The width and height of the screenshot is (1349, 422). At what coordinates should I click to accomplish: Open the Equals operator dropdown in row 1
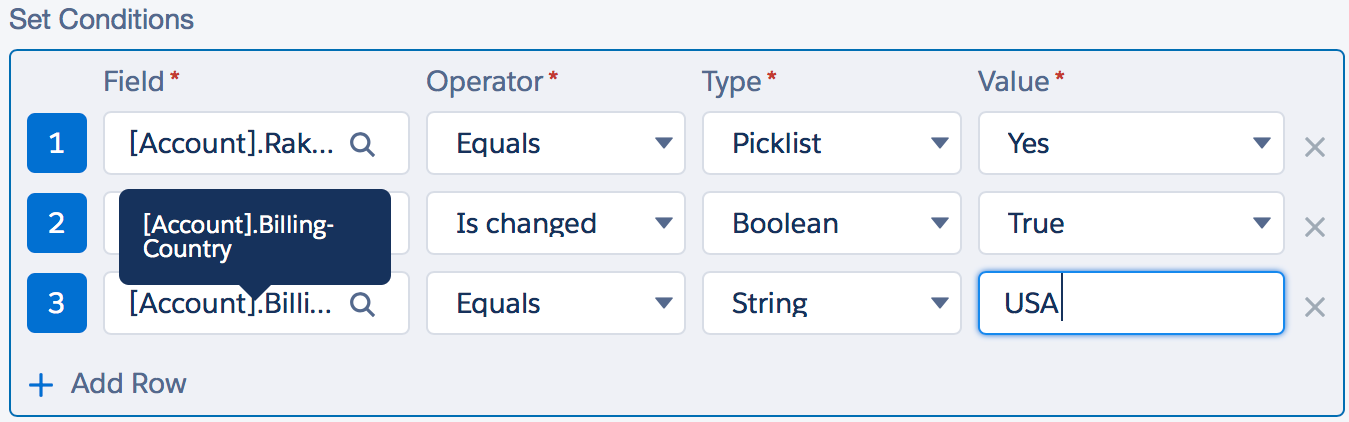pos(556,143)
